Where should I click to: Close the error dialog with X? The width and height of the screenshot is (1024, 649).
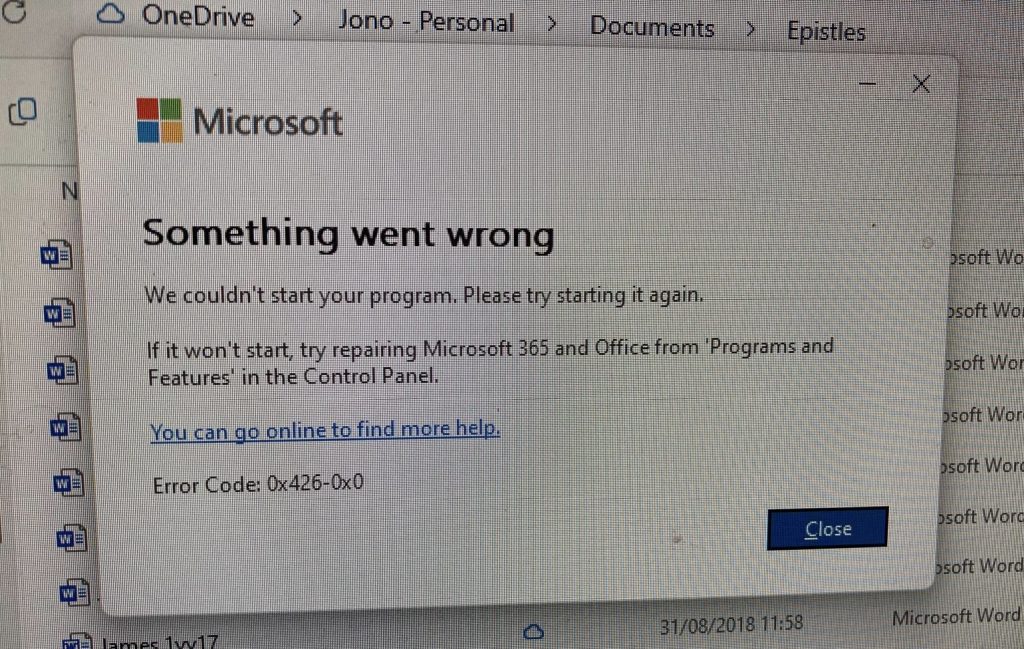click(x=921, y=84)
